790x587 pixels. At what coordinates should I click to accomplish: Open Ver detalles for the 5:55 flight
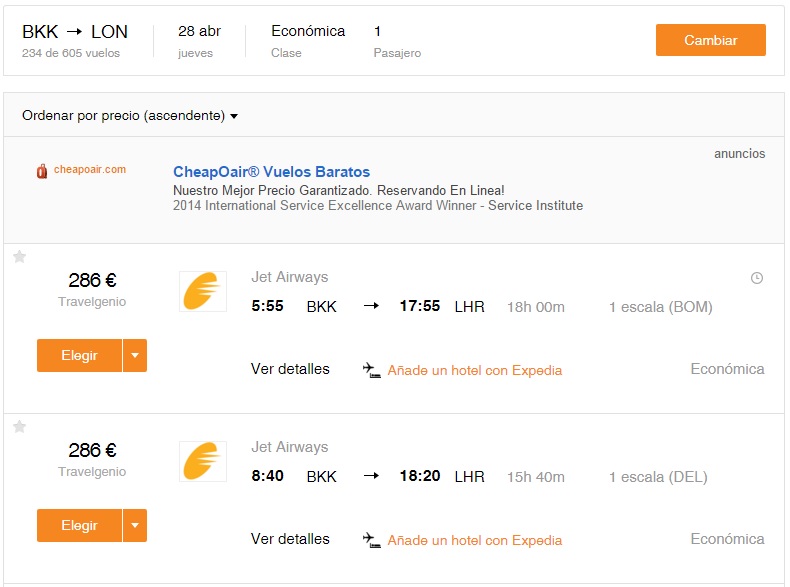click(x=290, y=369)
